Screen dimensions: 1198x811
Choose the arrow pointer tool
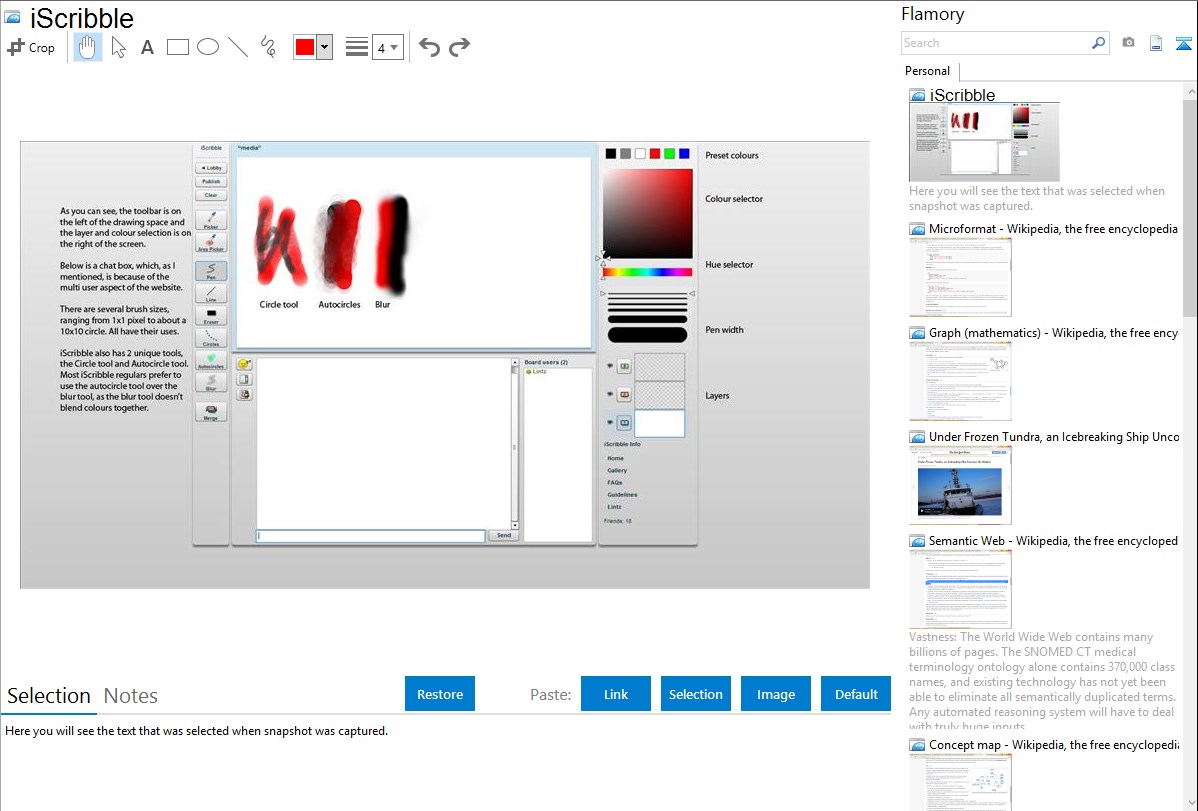[118, 47]
